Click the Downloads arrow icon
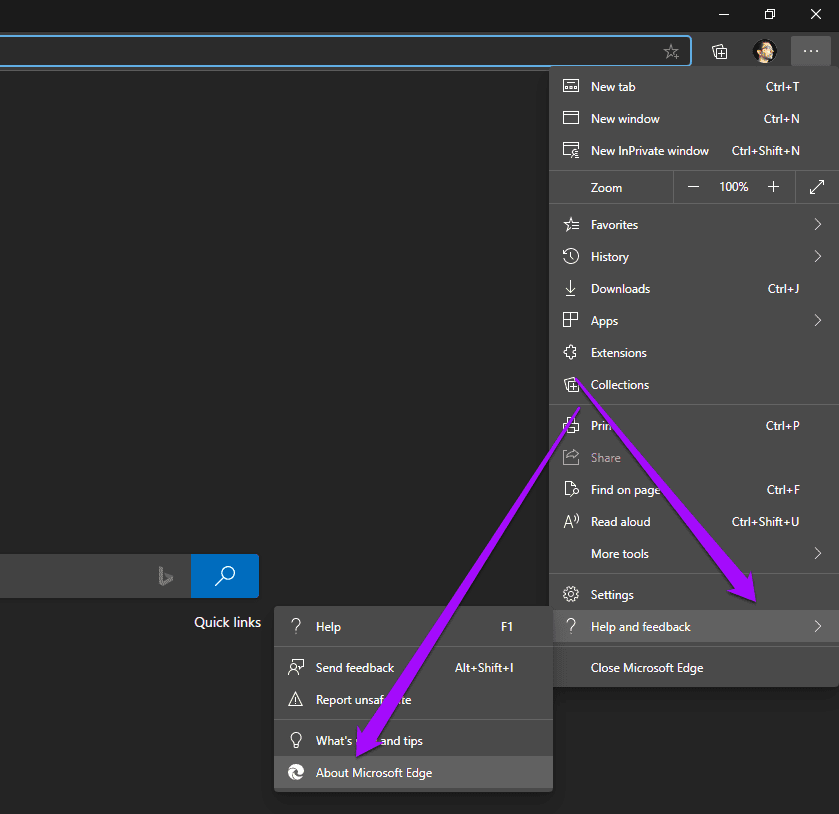839x814 pixels. [570, 288]
